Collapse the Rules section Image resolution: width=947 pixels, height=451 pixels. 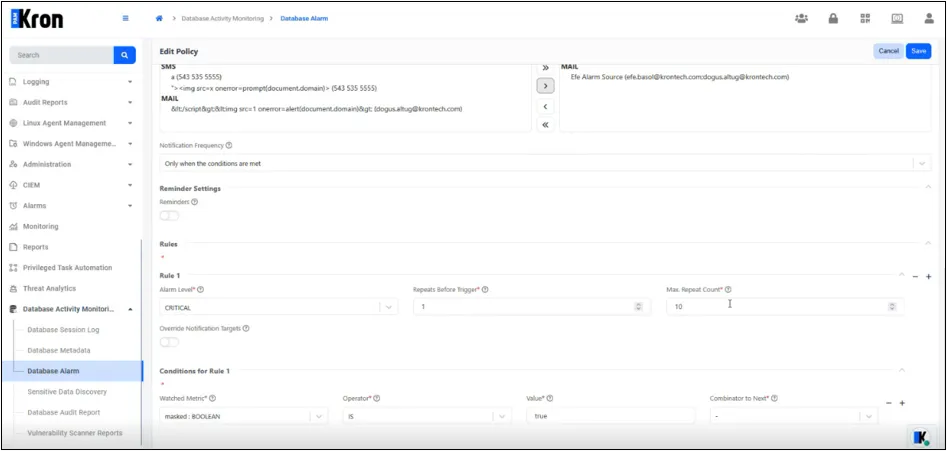pos(928,243)
